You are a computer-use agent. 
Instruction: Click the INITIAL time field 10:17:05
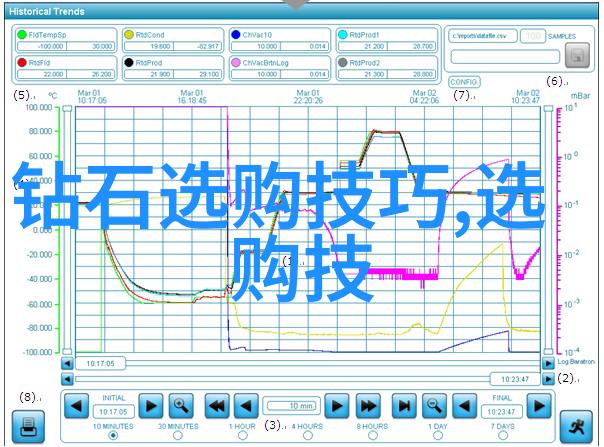tap(113, 412)
